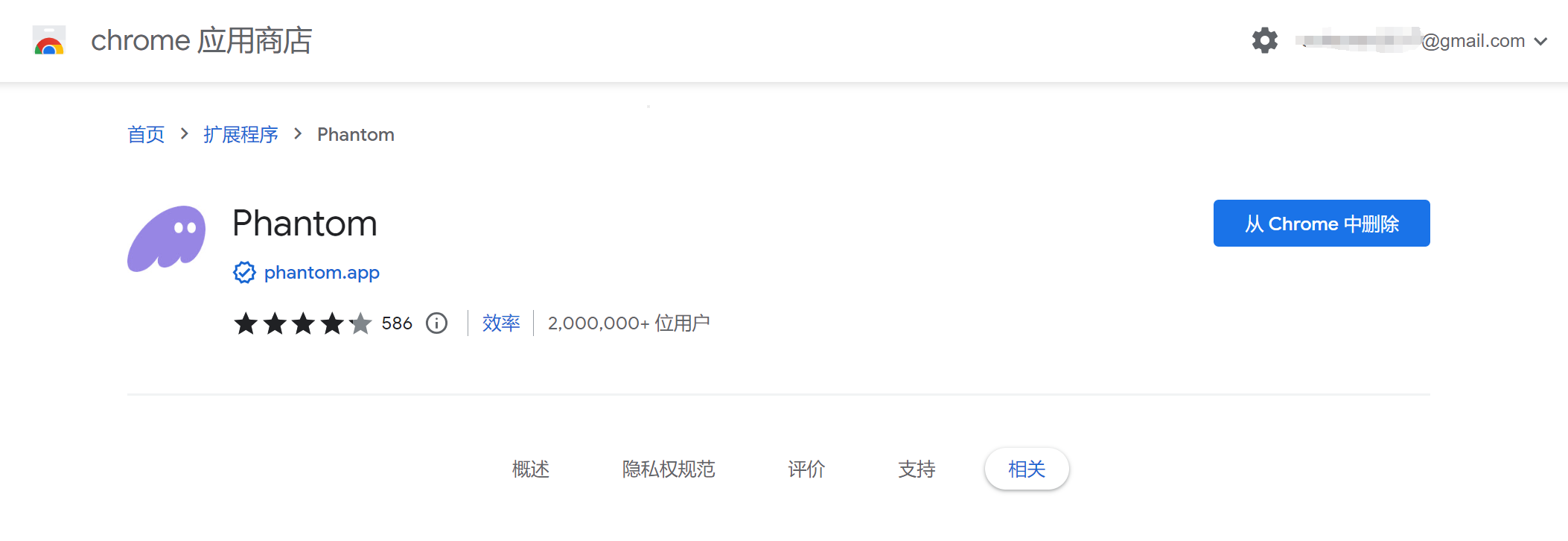The height and width of the screenshot is (541, 1568).
Task: Click the purple Phantom ghost icon
Action: click(167, 238)
